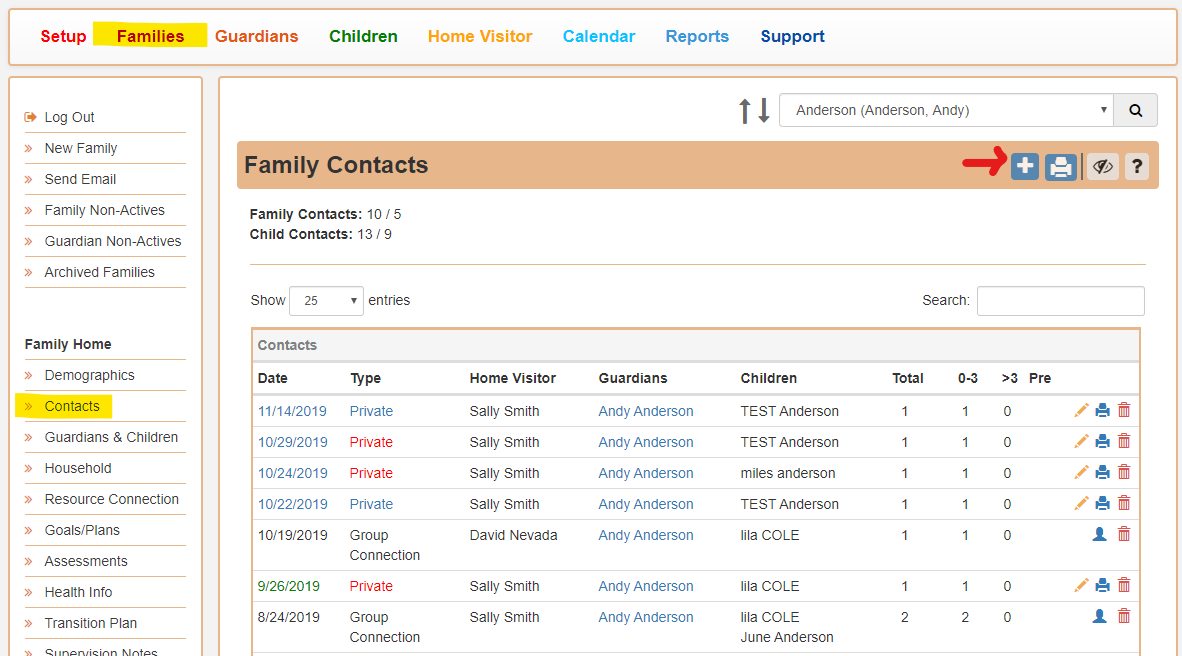Open the Families menu
This screenshot has width=1182, height=656.
click(150, 36)
